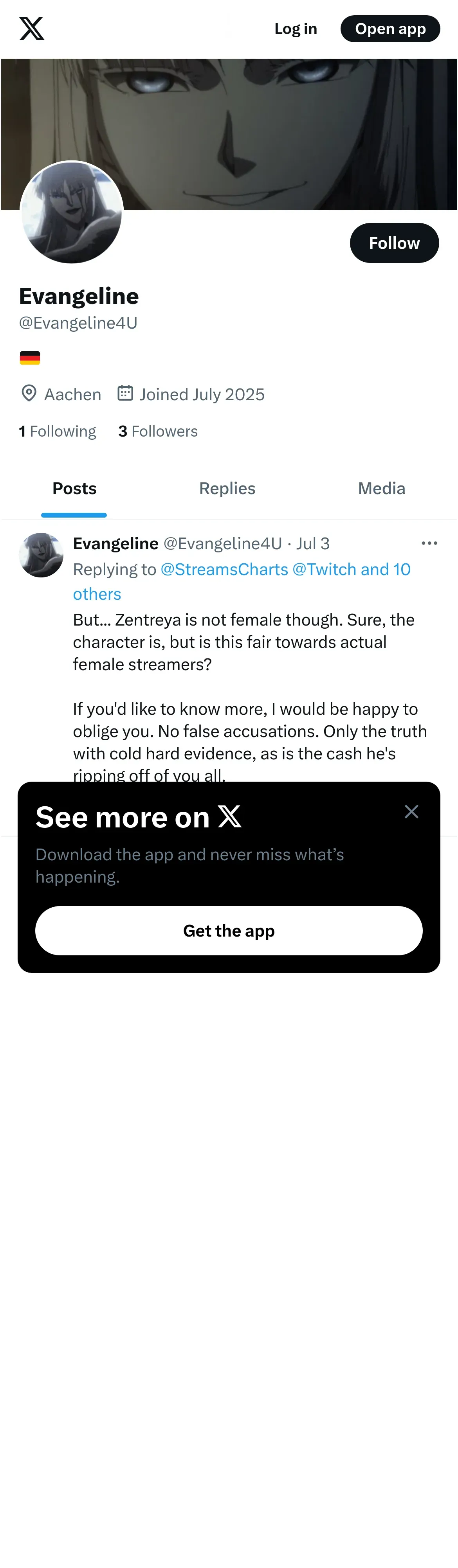The image size is (458, 1568).
Task: Select the Posts tab
Action: click(74, 489)
